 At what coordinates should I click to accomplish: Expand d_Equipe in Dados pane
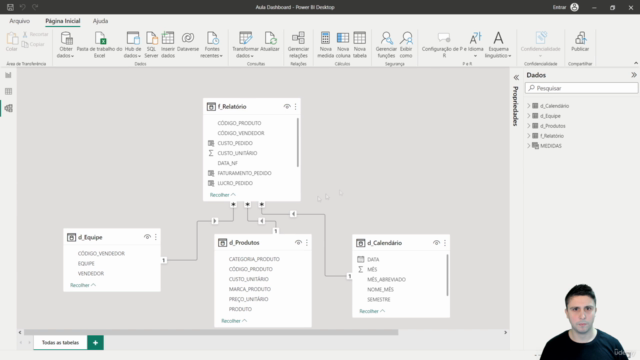pos(529,116)
